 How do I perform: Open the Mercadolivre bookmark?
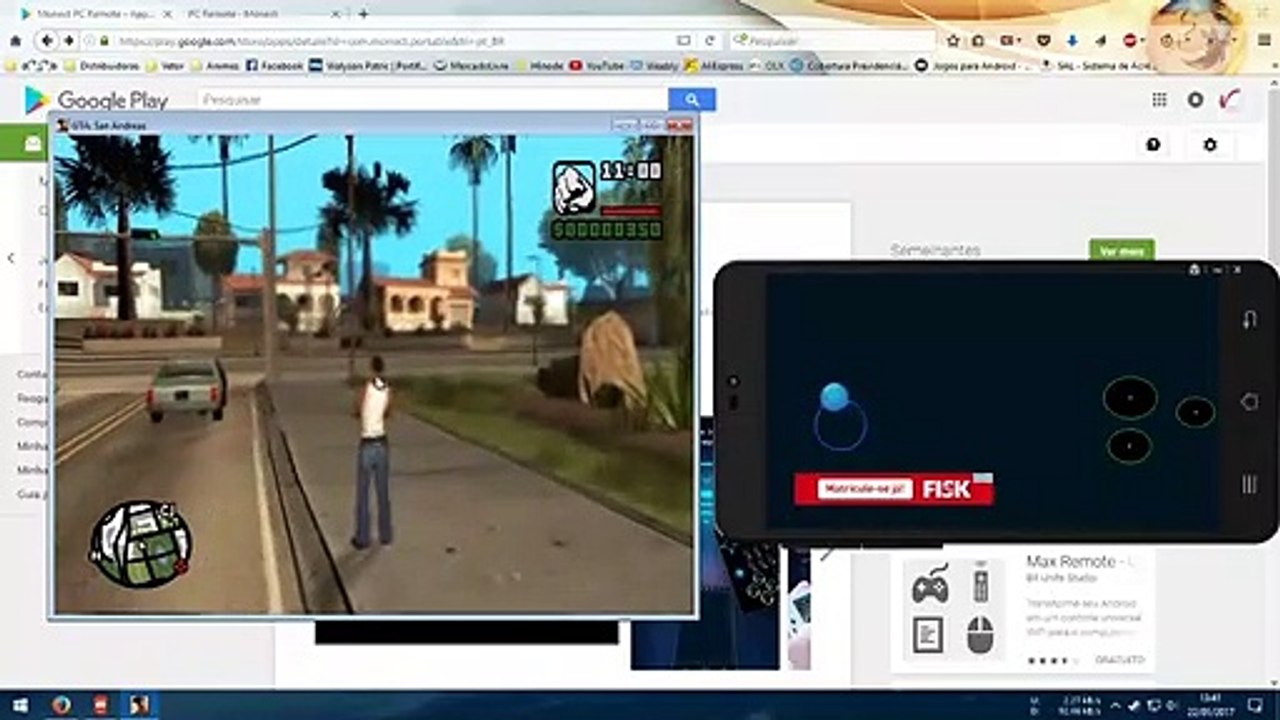469,65
